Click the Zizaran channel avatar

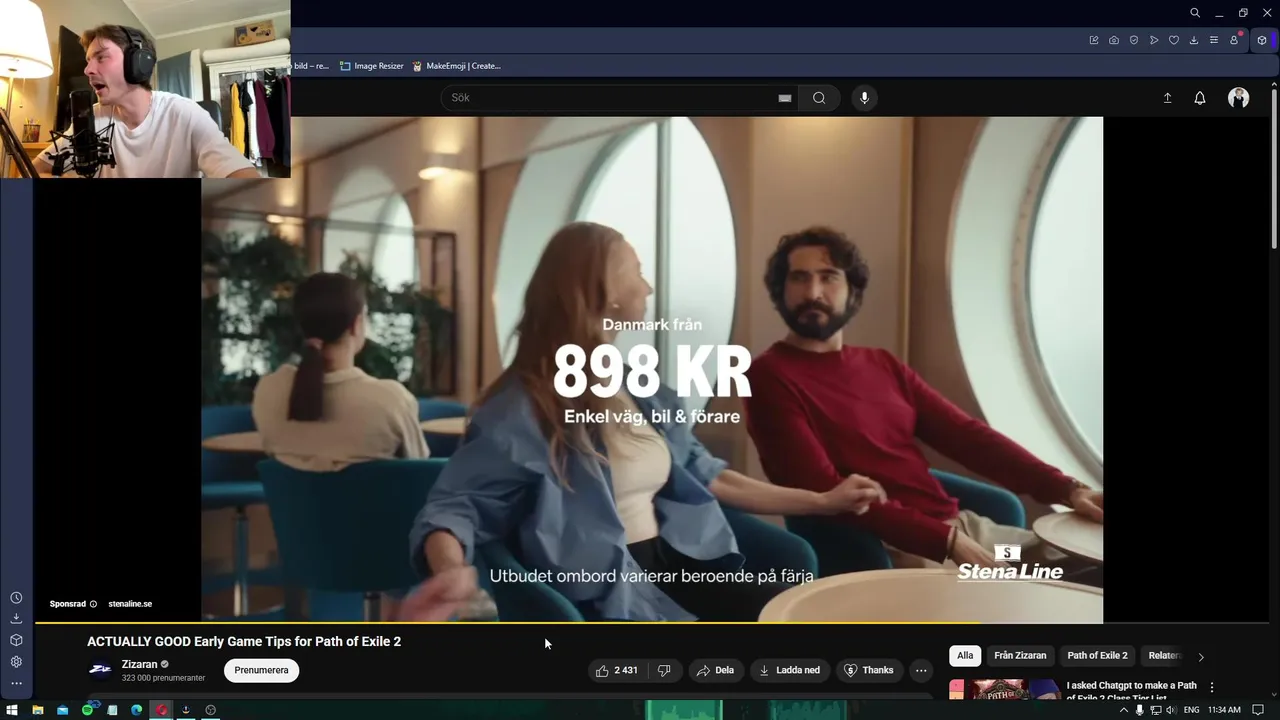click(x=100, y=670)
